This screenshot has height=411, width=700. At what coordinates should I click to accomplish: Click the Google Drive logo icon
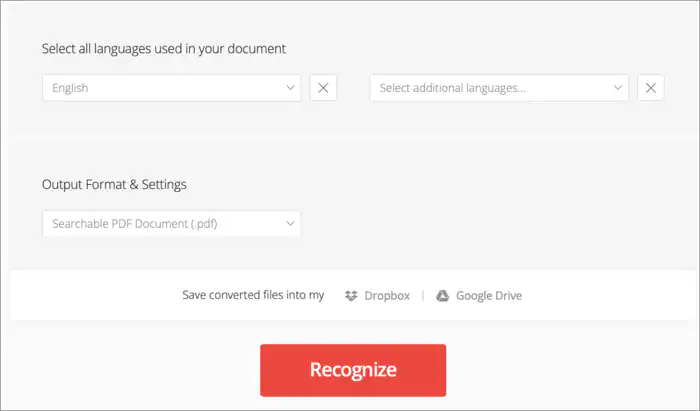tap(442, 296)
